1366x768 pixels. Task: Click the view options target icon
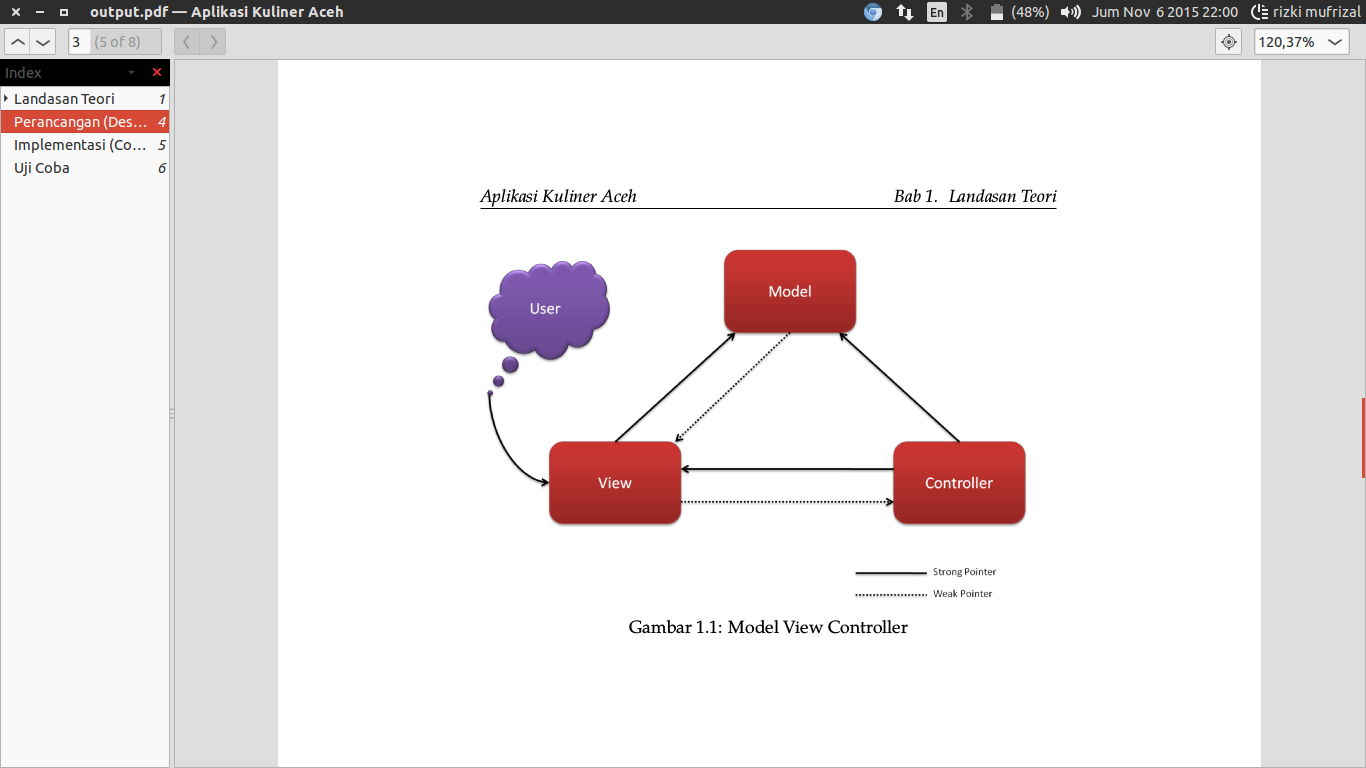1229,42
